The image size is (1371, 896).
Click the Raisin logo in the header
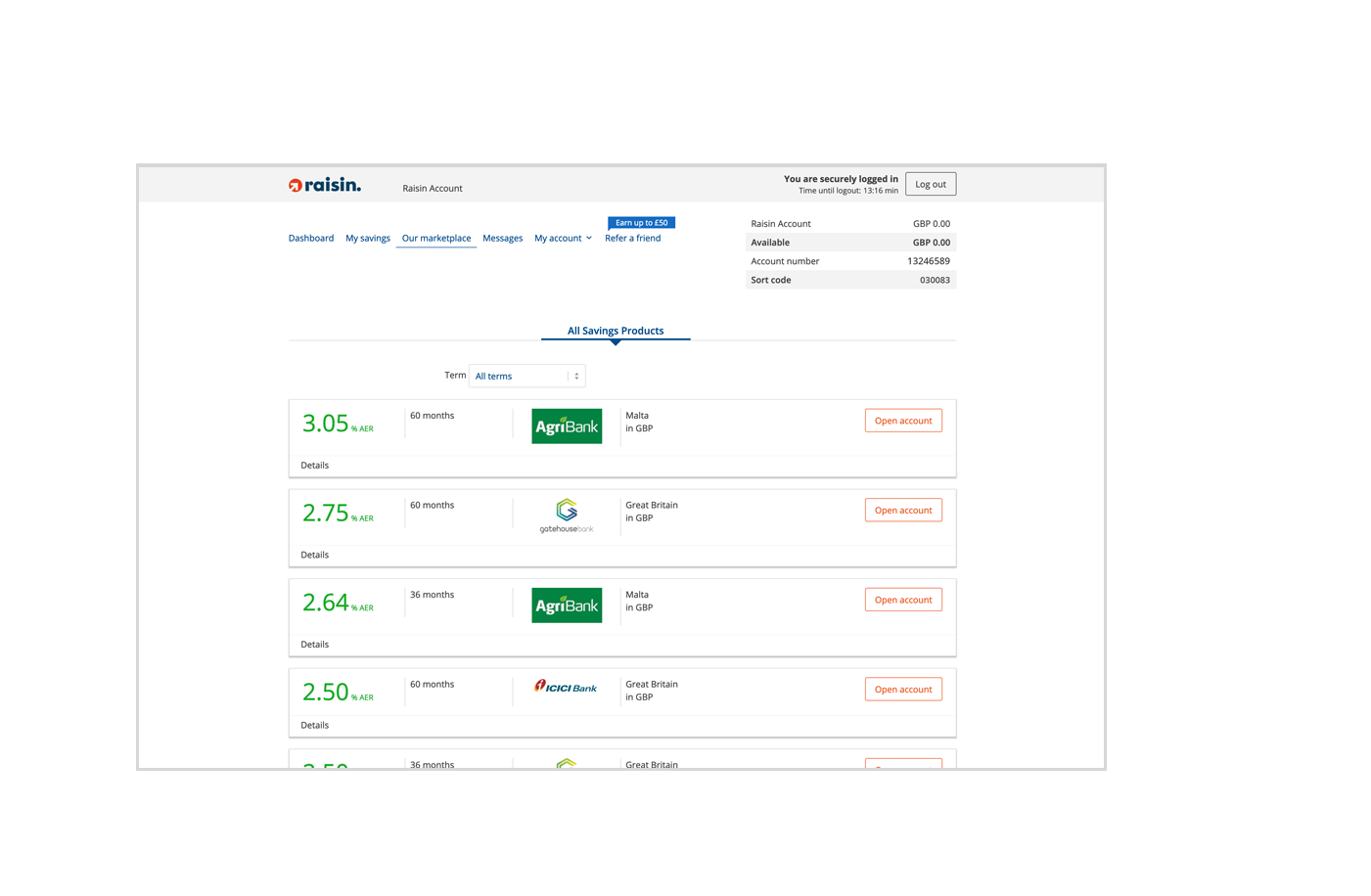pyautogui.click(x=324, y=185)
